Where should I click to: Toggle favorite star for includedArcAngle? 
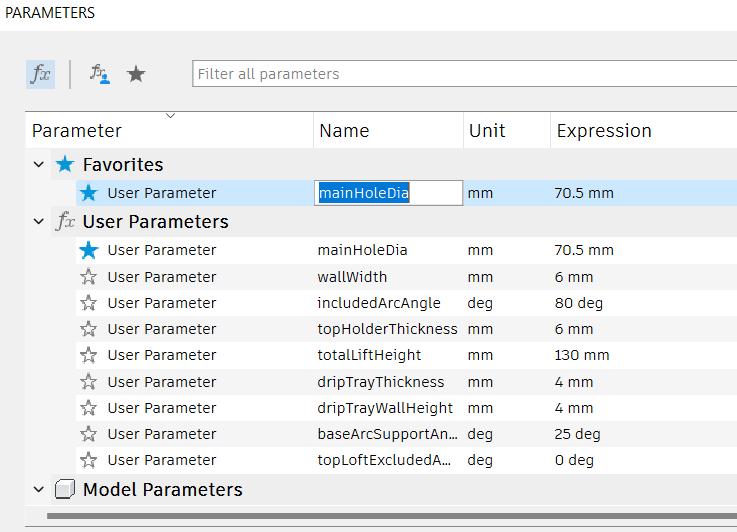click(x=89, y=303)
